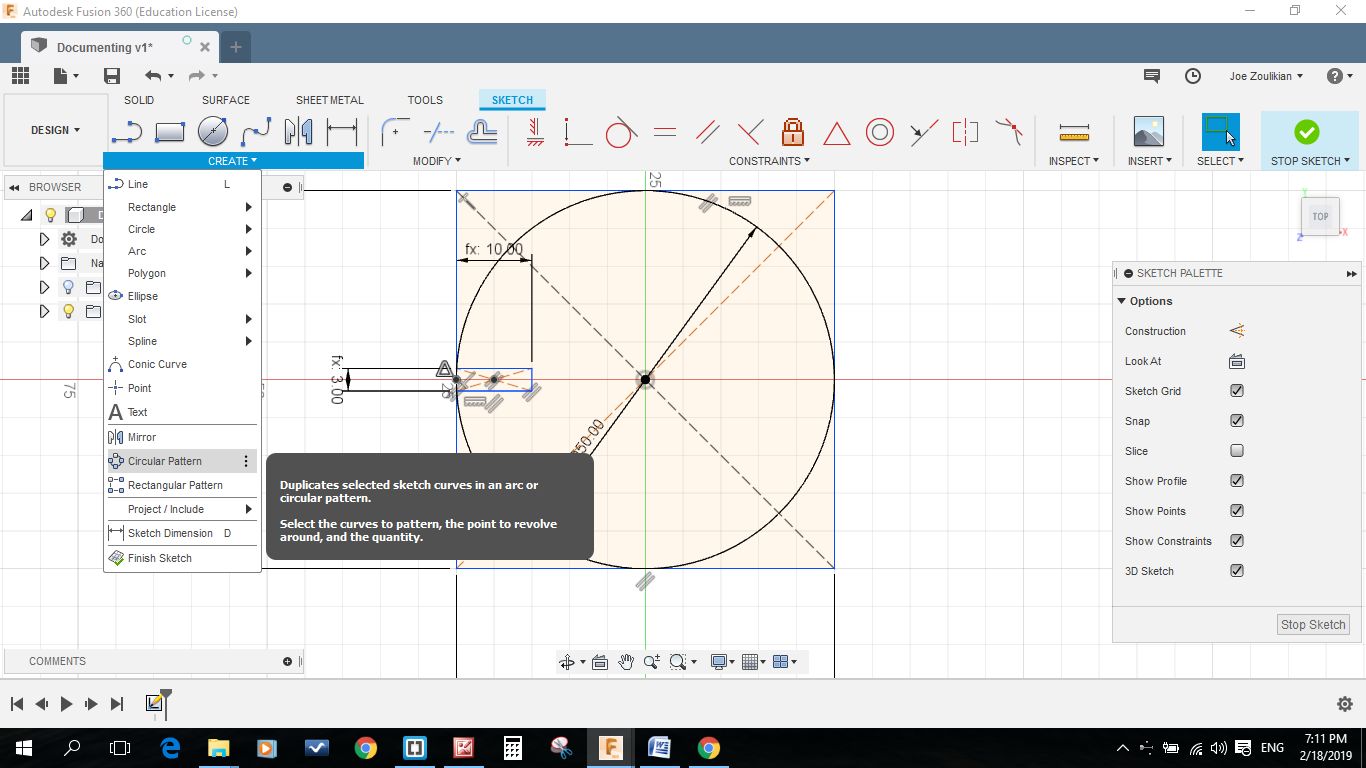Click the Mirror tool icon in toolbar
Viewport: 1366px width, 768px height.
click(299, 131)
